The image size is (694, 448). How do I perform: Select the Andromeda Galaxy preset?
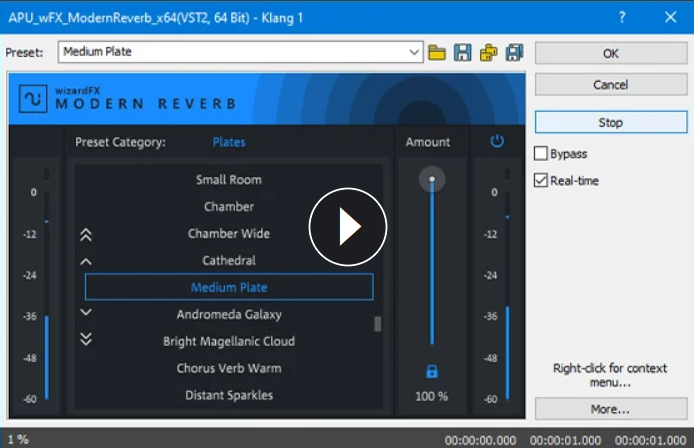(229, 314)
